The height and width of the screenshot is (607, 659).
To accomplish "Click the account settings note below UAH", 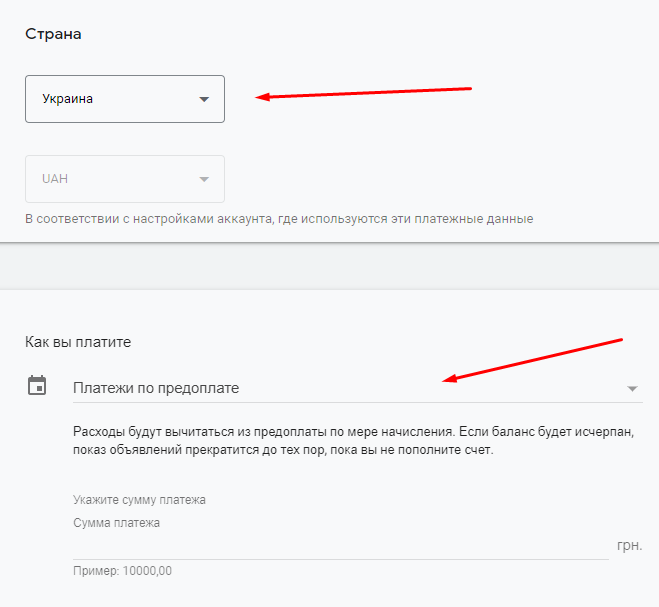I will coord(279,218).
